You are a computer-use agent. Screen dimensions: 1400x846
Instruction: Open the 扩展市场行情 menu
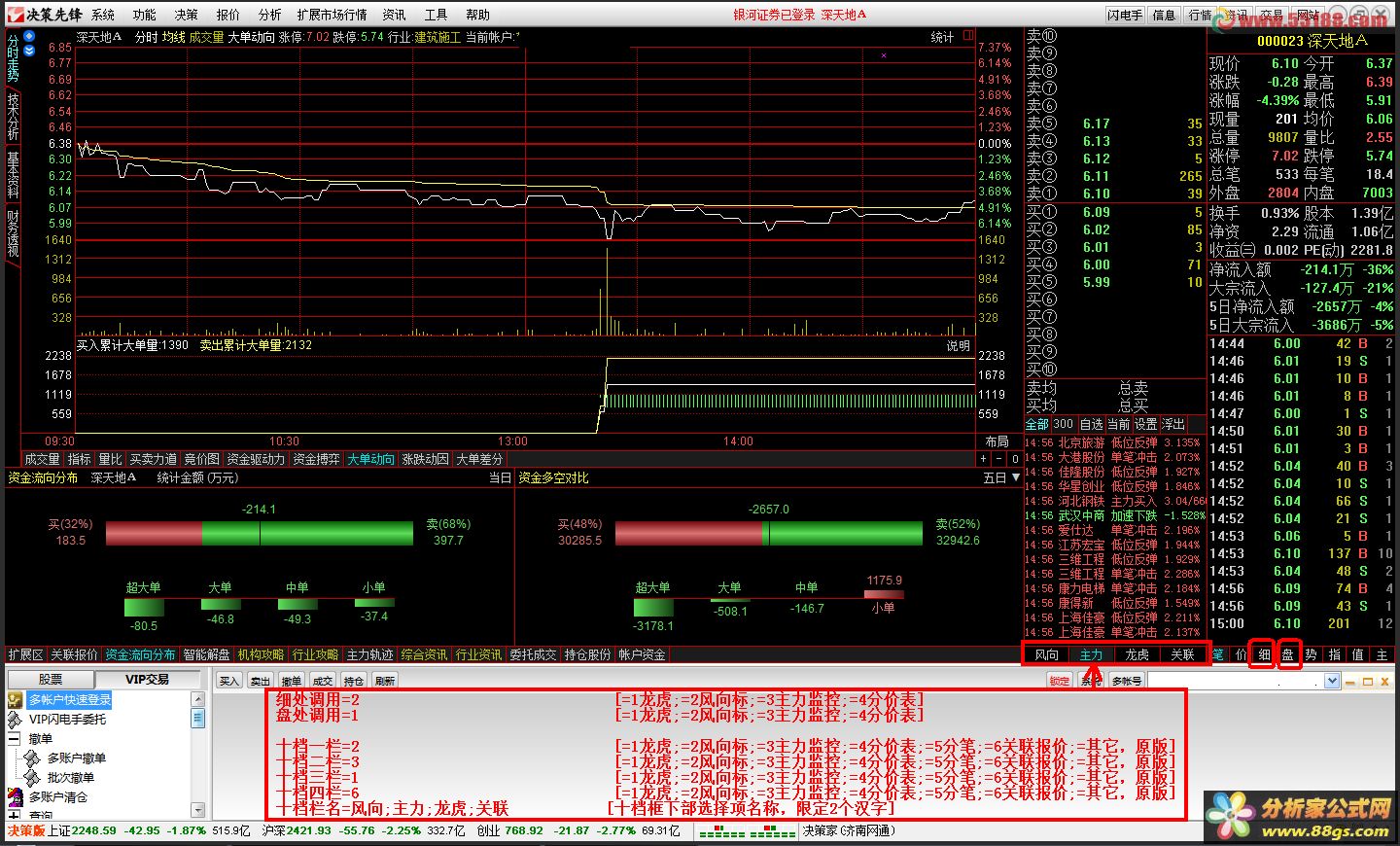(x=332, y=15)
